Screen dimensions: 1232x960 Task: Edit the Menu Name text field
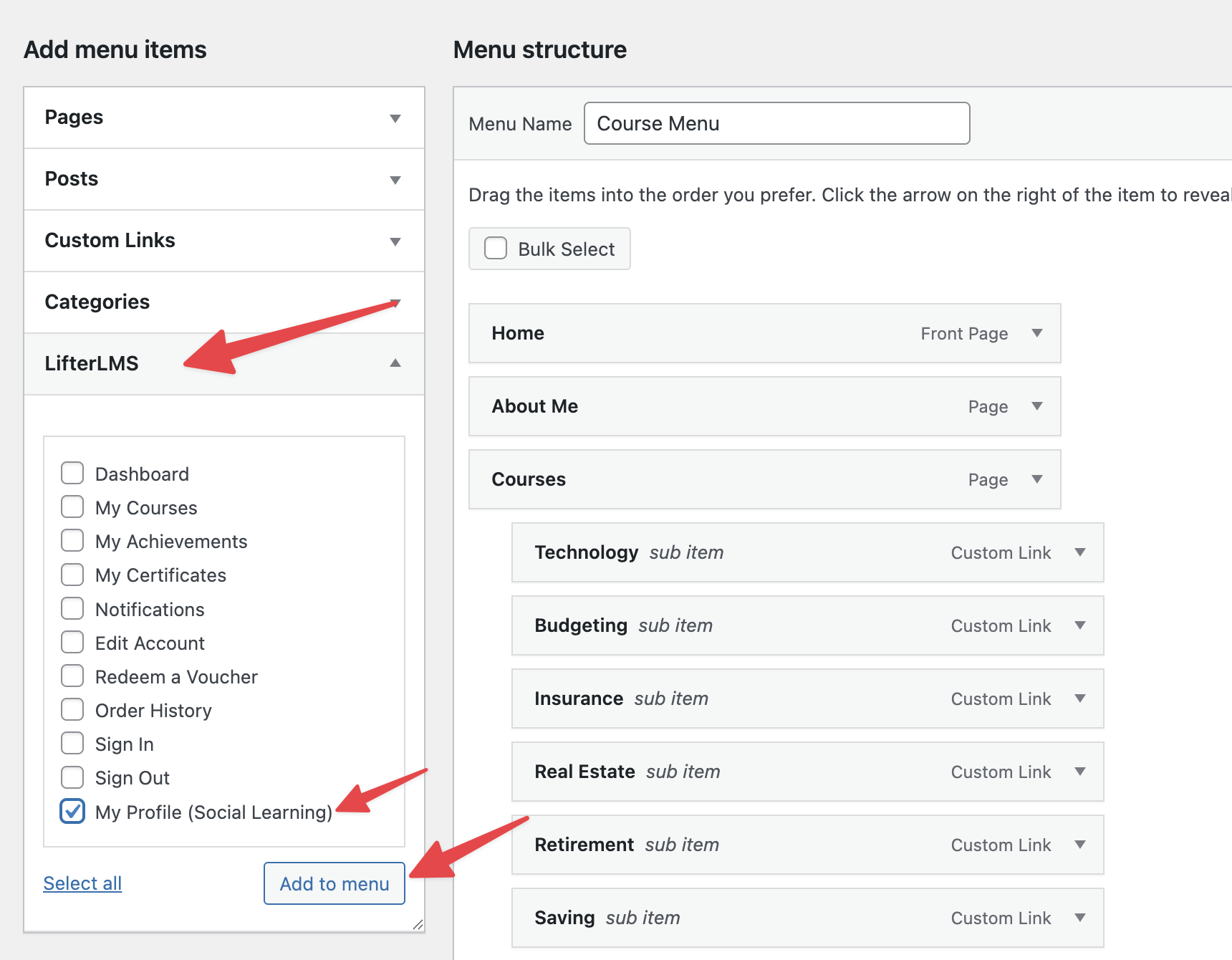pyautogui.click(x=776, y=123)
